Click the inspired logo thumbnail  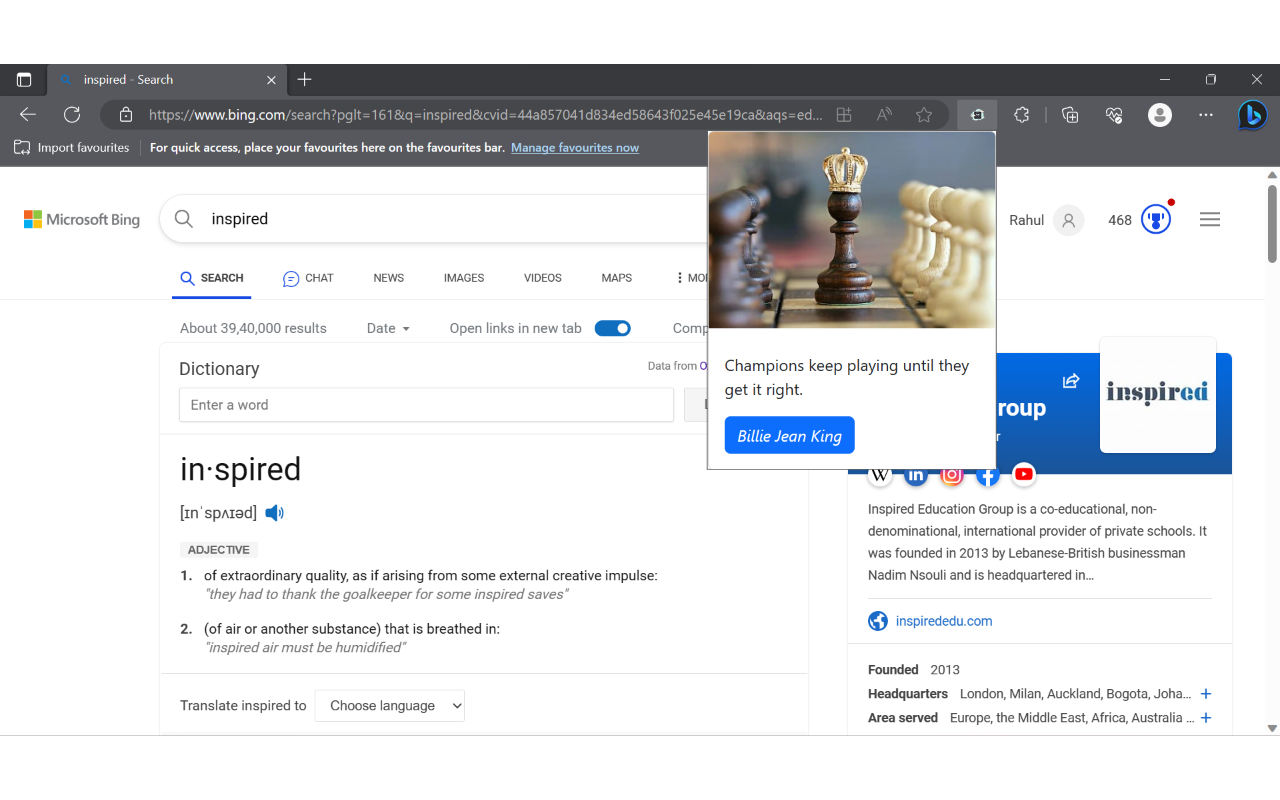pyautogui.click(x=1158, y=394)
